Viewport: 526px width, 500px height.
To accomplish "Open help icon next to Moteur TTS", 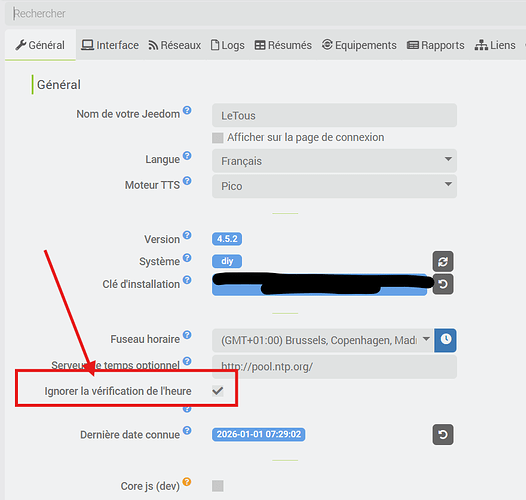I will coord(187,181).
